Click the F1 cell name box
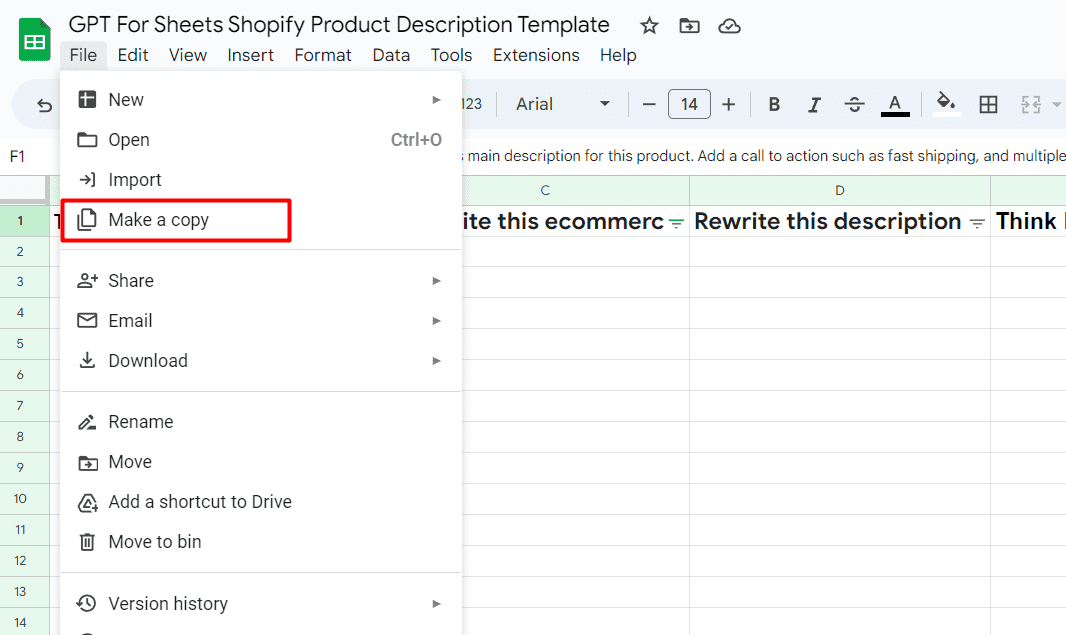The image size is (1066, 635). point(18,156)
